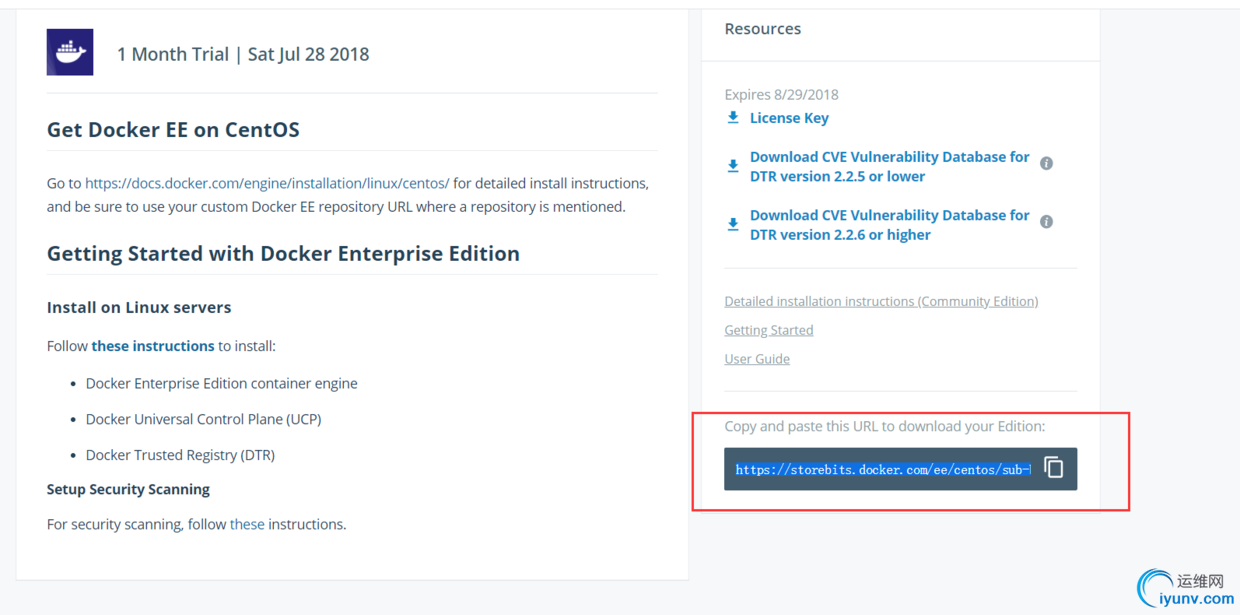Viewport: 1240px width, 615px height.
Task: Open 'these' link for security scanning instructions
Action: pyautogui.click(x=247, y=524)
